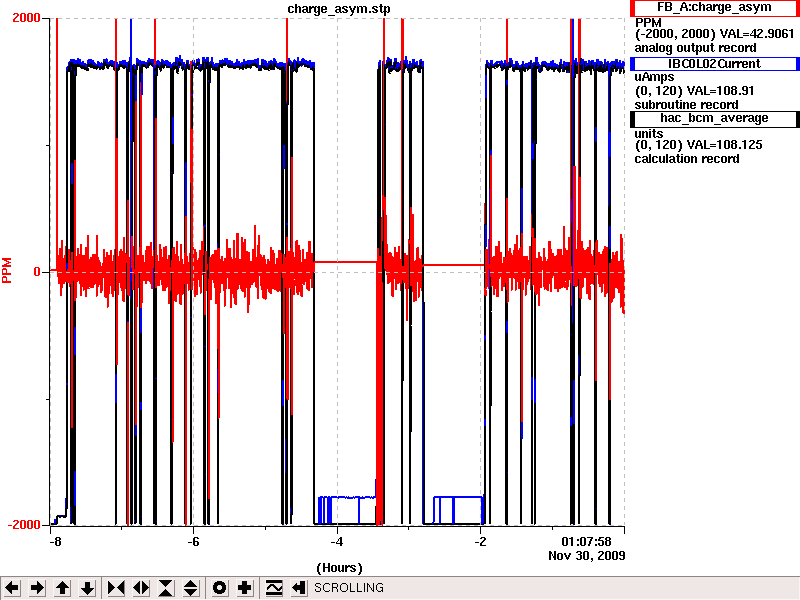The width and height of the screenshot is (800, 600).
Task: Click the horizontal expand arrows zoom icon
Action: (141, 588)
